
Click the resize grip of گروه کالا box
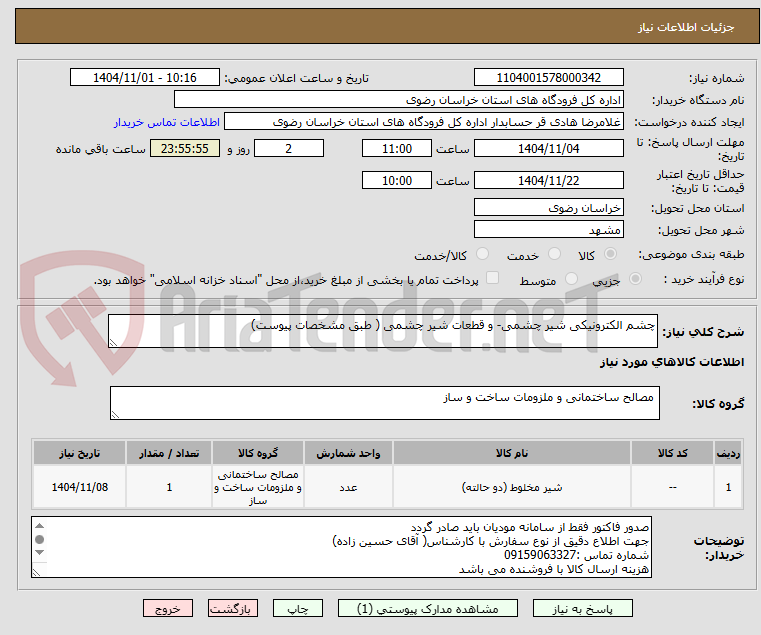(115, 415)
